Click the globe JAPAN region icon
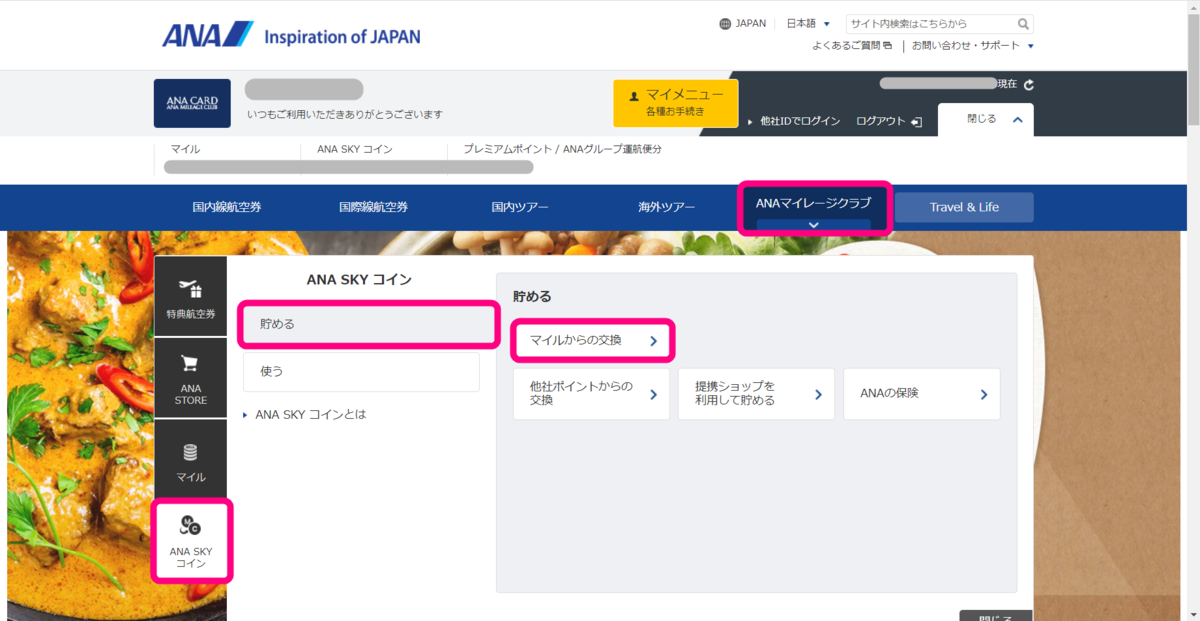Screen dimensions: 1200x621 point(725,24)
